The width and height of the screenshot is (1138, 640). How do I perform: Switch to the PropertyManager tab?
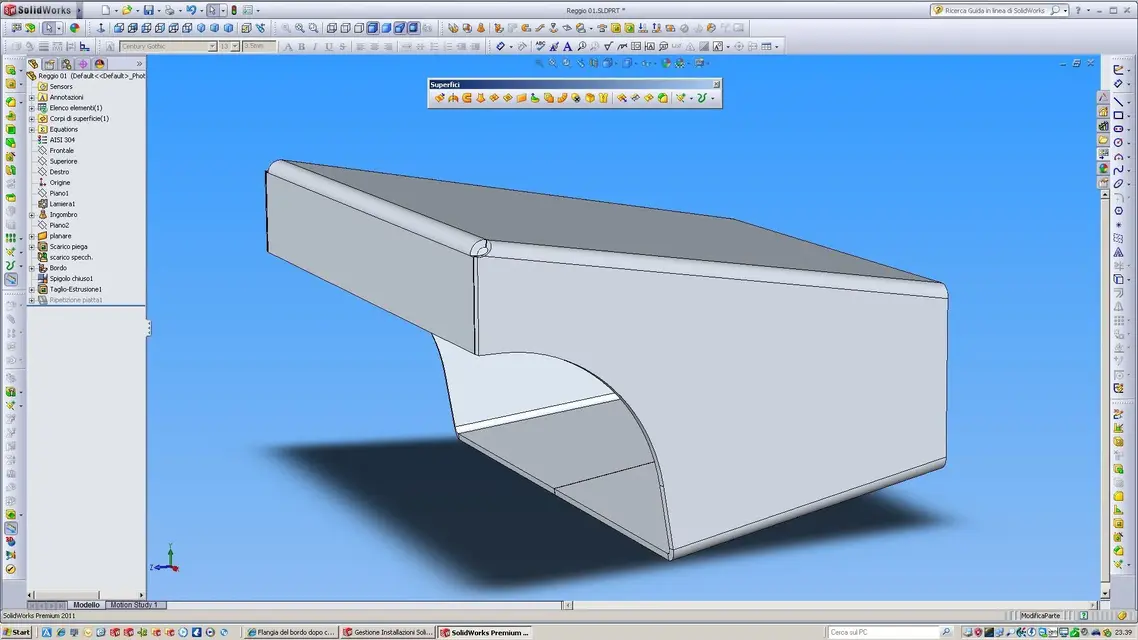coord(50,64)
